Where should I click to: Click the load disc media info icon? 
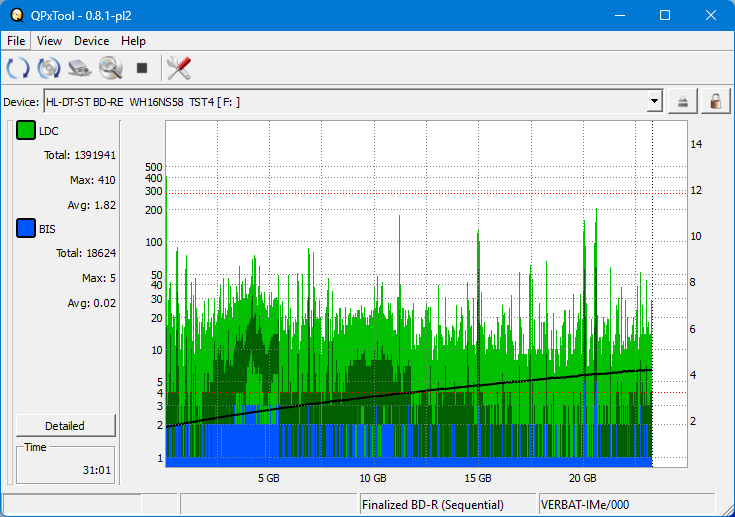pos(49,68)
